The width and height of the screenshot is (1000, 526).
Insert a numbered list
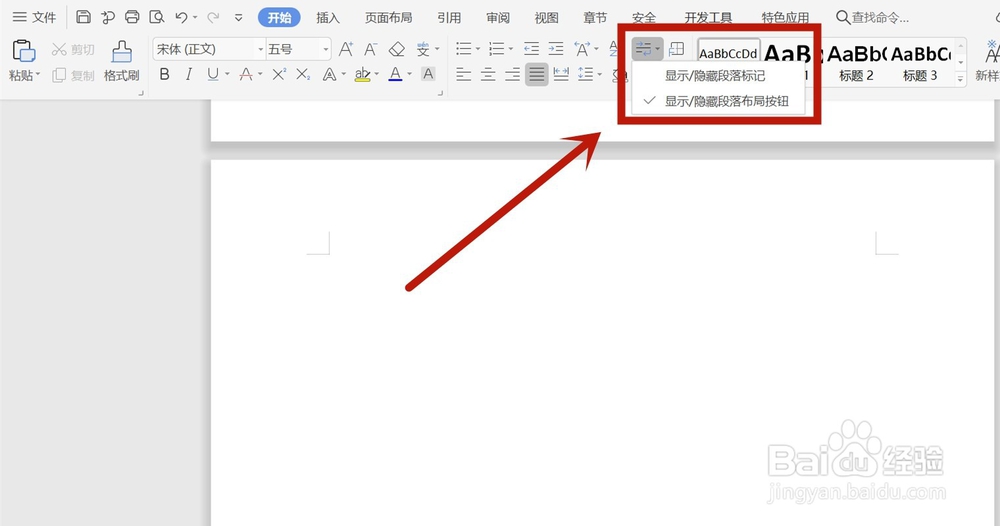496,48
